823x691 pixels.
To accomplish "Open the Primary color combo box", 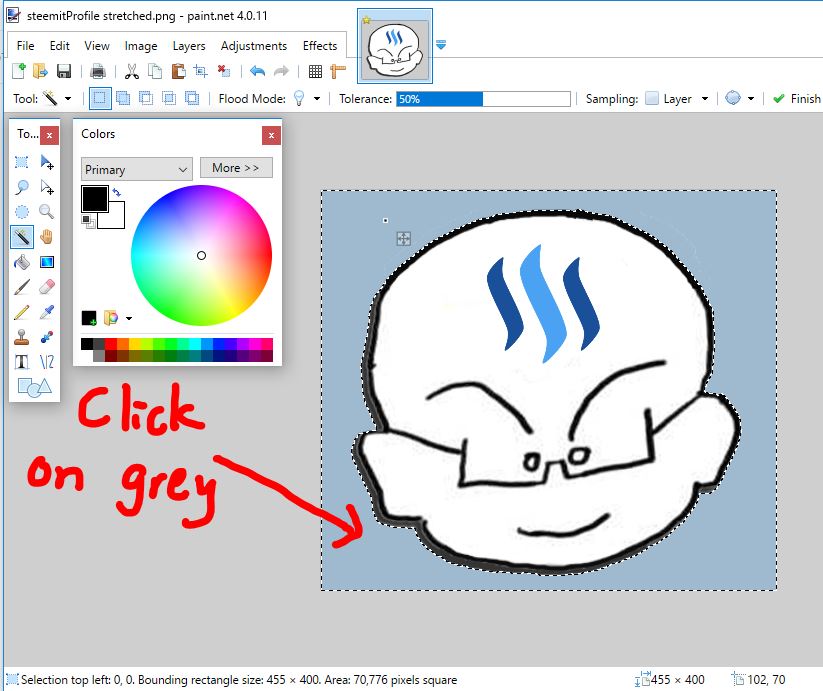I will (x=137, y=169).
